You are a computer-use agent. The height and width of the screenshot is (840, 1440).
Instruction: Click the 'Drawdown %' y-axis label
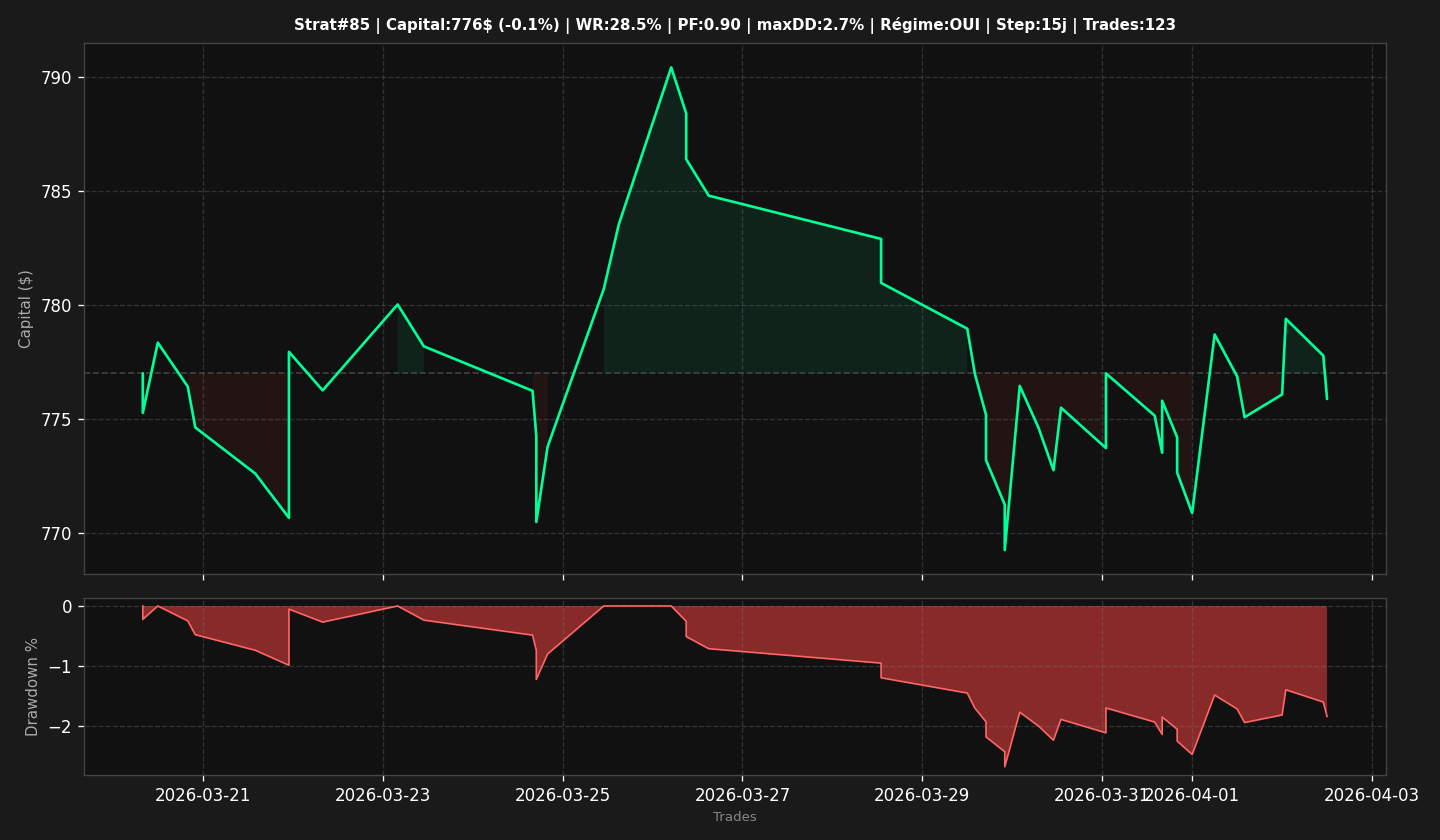pyautogui.click(x=32, y=687)
